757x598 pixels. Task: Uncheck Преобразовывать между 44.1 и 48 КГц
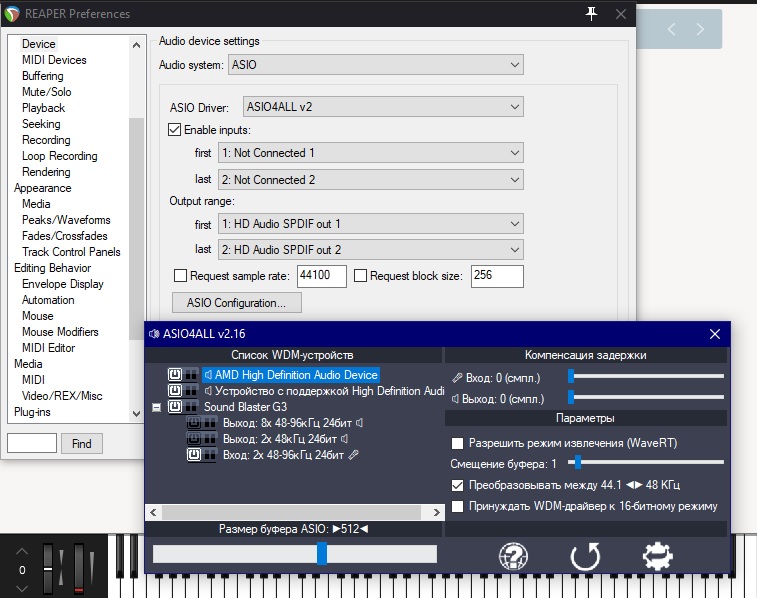tap(457, 485)
